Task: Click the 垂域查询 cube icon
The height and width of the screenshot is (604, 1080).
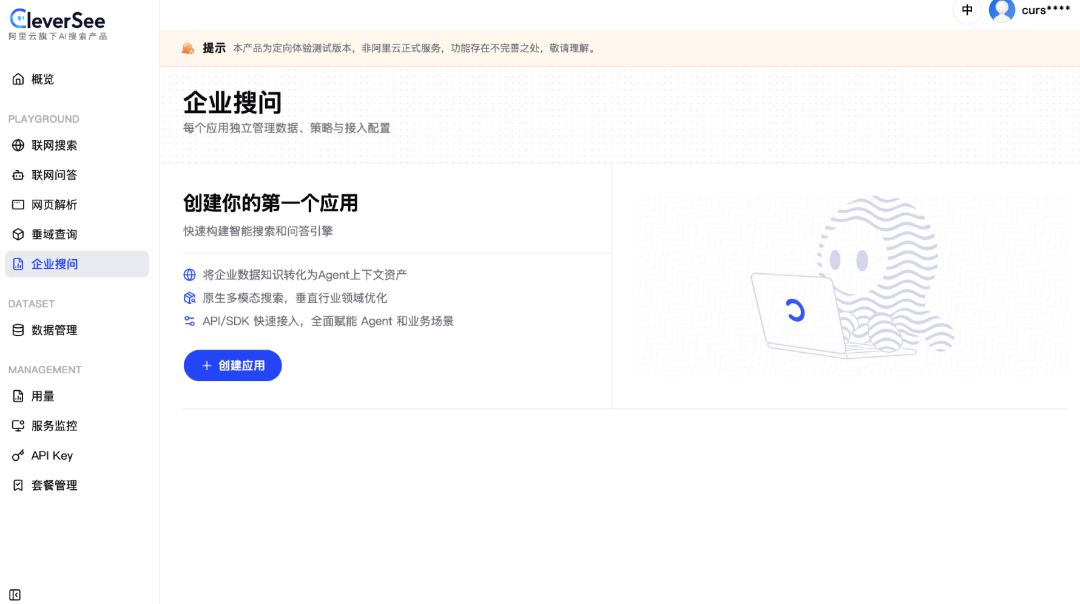Action: (18, 234)
